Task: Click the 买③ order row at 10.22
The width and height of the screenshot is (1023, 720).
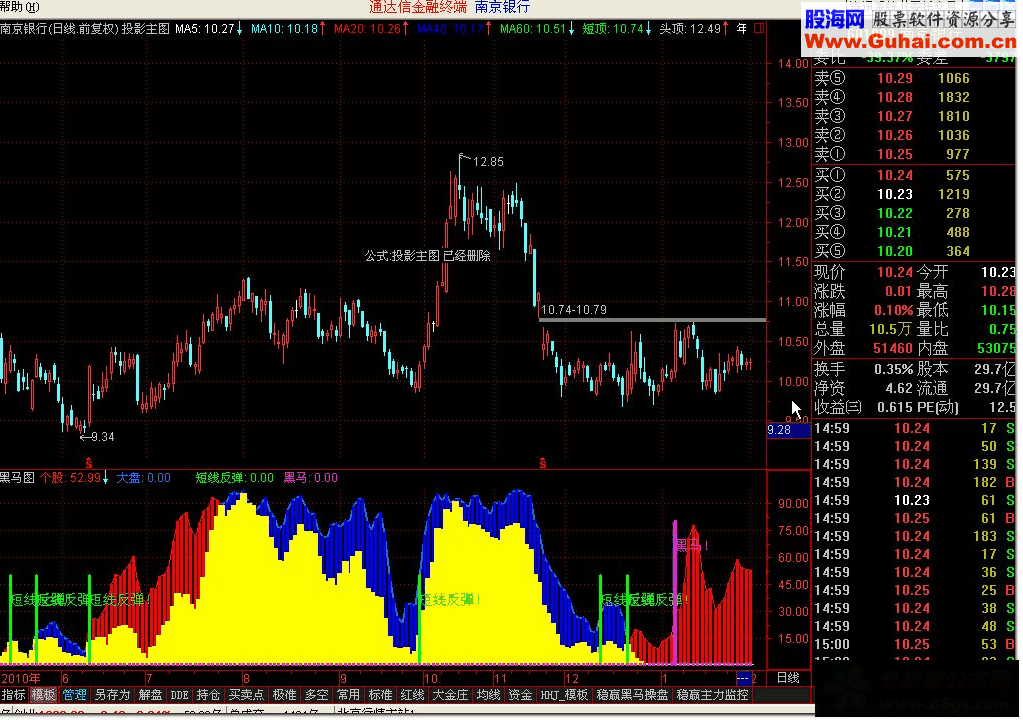Action: tap(915, 213)
